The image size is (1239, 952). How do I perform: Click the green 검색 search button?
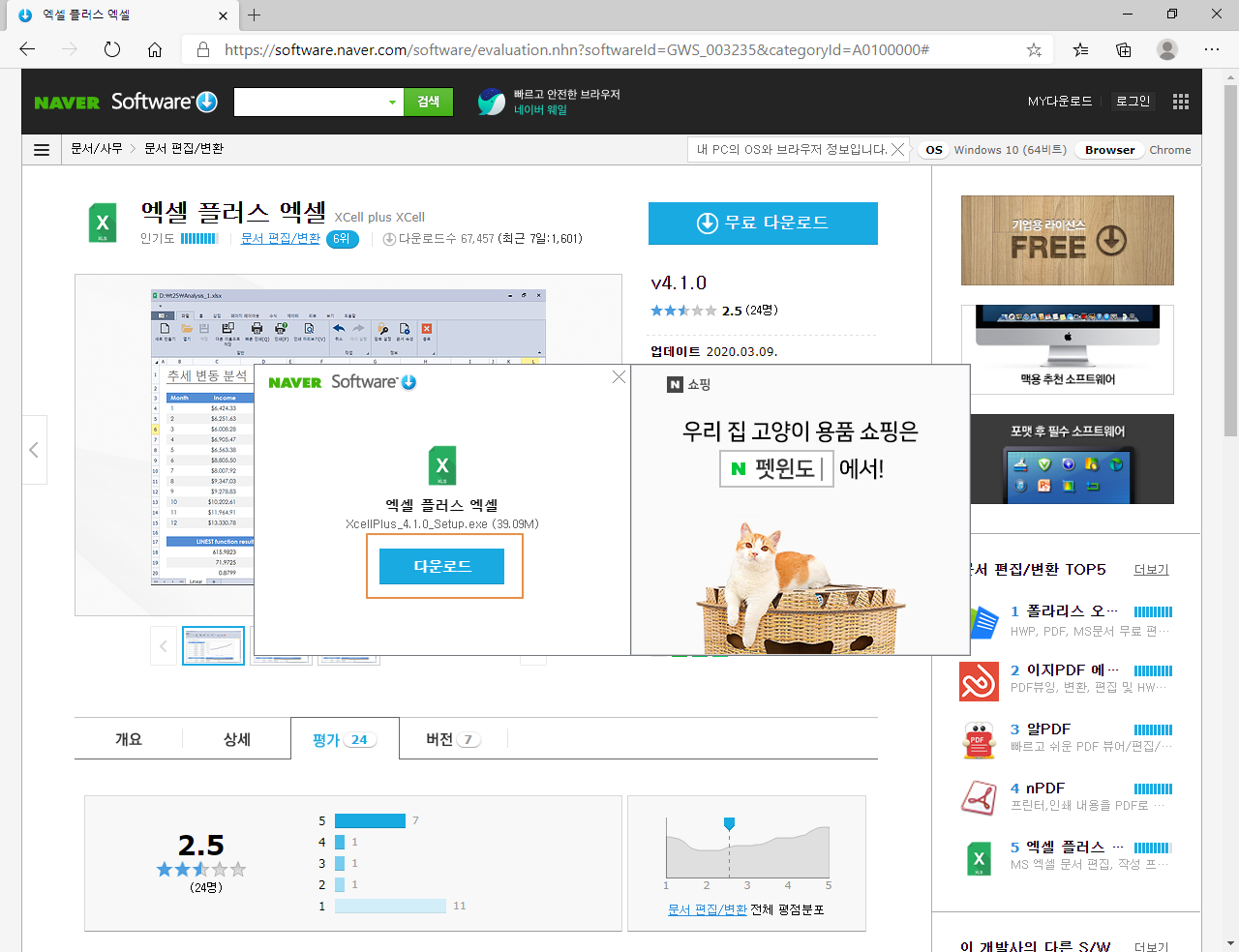(429, 102)
